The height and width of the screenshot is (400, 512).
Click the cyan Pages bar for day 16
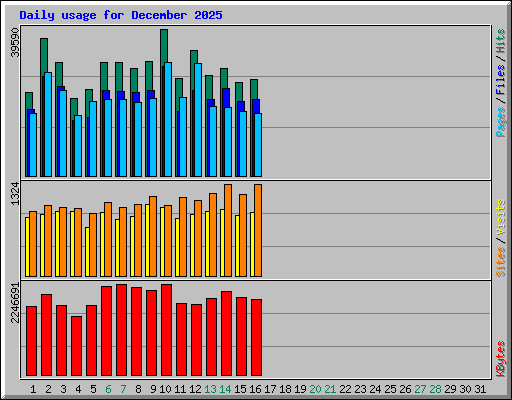[x=258, y=145]
